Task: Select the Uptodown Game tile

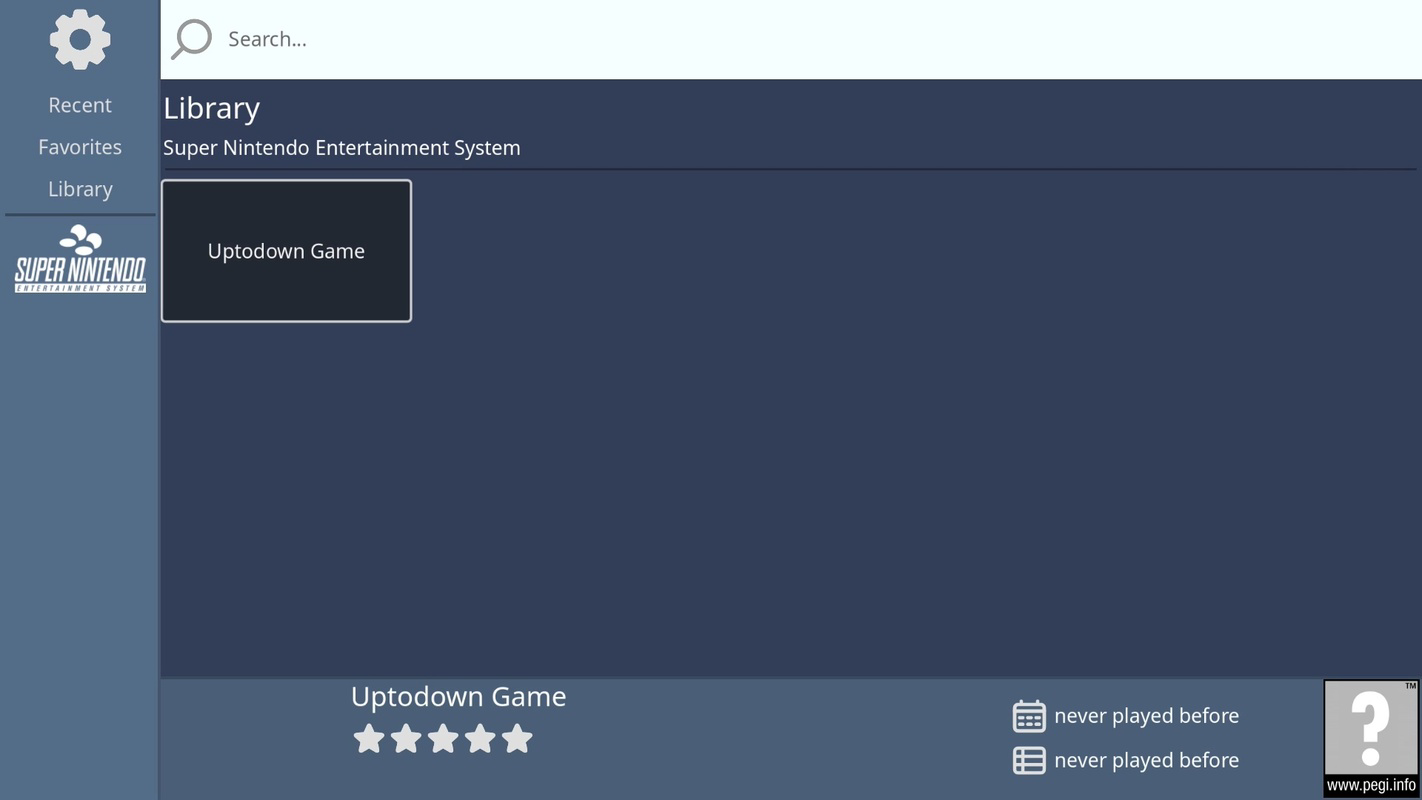Action: pyautogui.click(x=286, y=251)
